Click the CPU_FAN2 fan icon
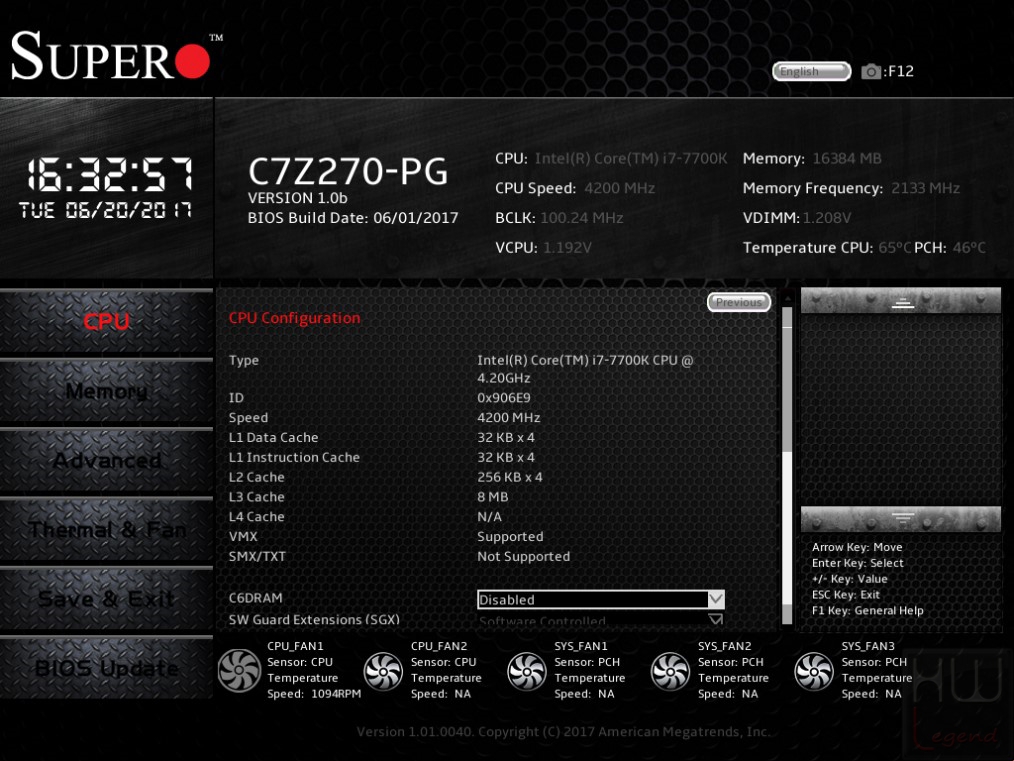Screen dimensions: 1014x761 coord(383,671)
